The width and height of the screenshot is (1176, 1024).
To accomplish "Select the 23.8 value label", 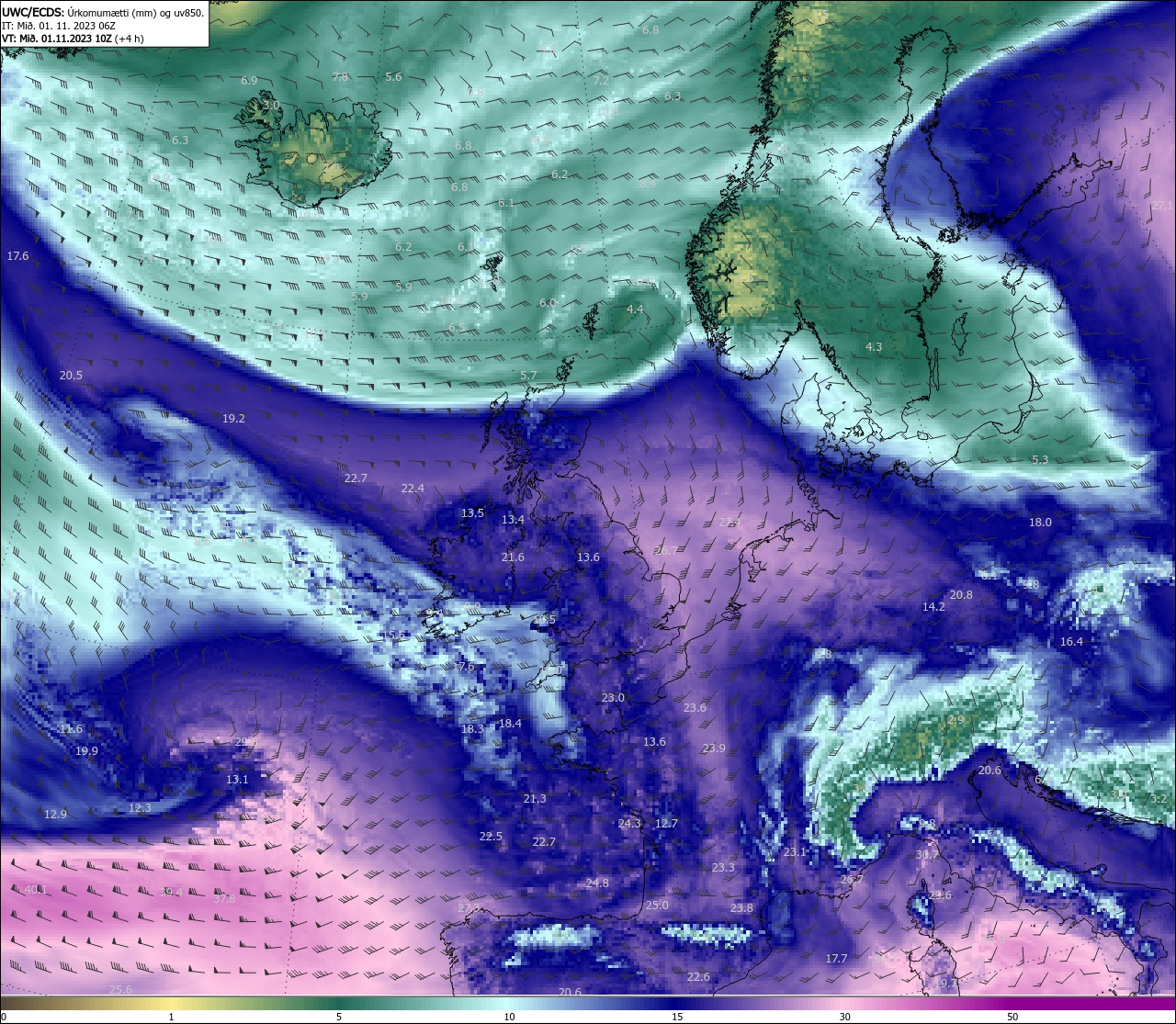I will click(741, 908).
